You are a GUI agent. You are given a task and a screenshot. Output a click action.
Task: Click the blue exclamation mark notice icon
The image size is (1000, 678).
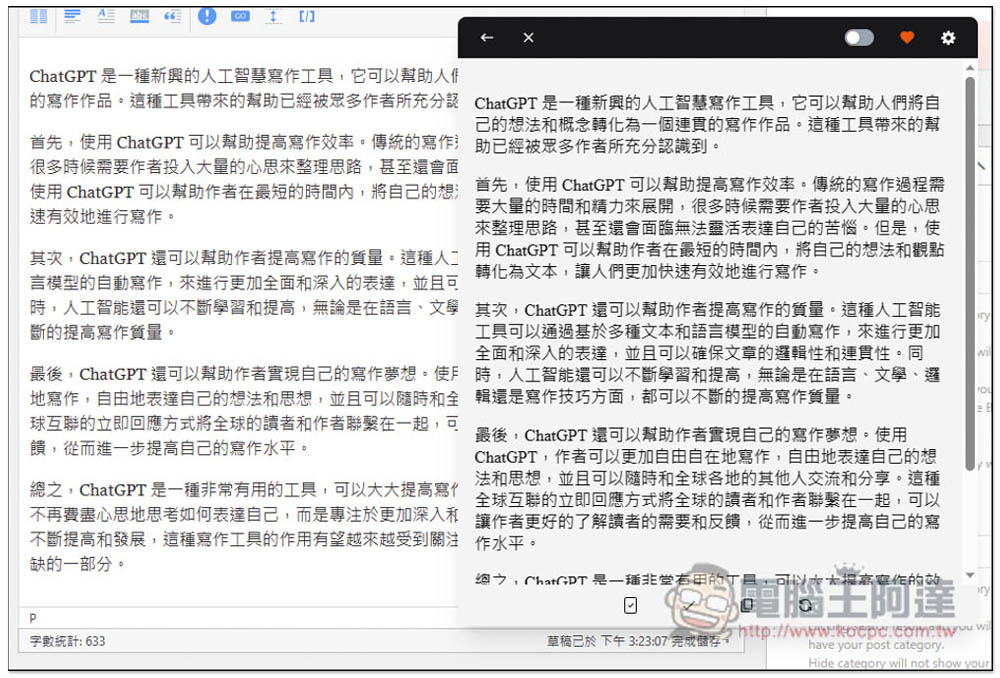pos(207,15)
